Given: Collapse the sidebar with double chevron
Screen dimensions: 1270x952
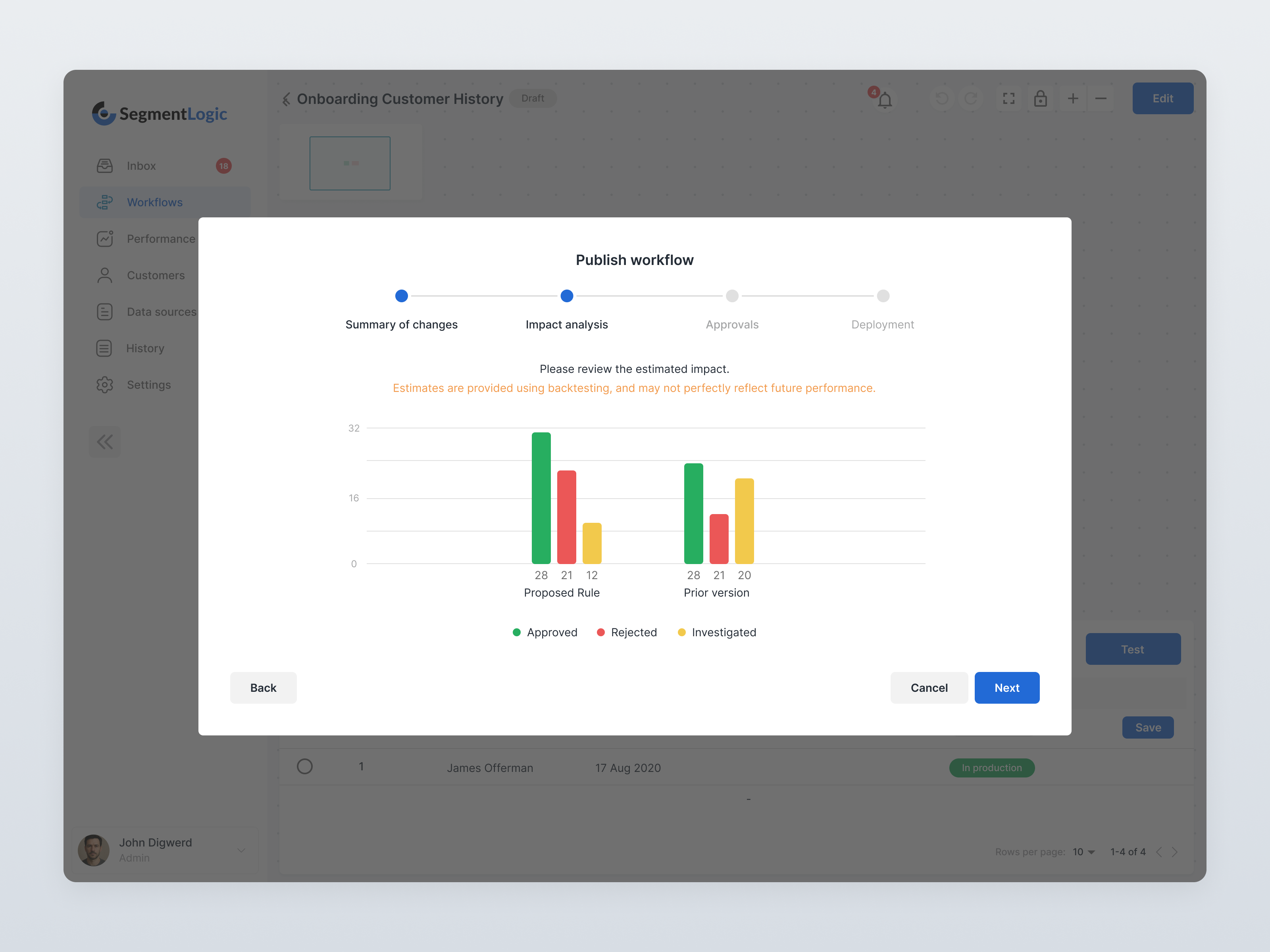Looking at the screenshot, I should click(105, 442).
